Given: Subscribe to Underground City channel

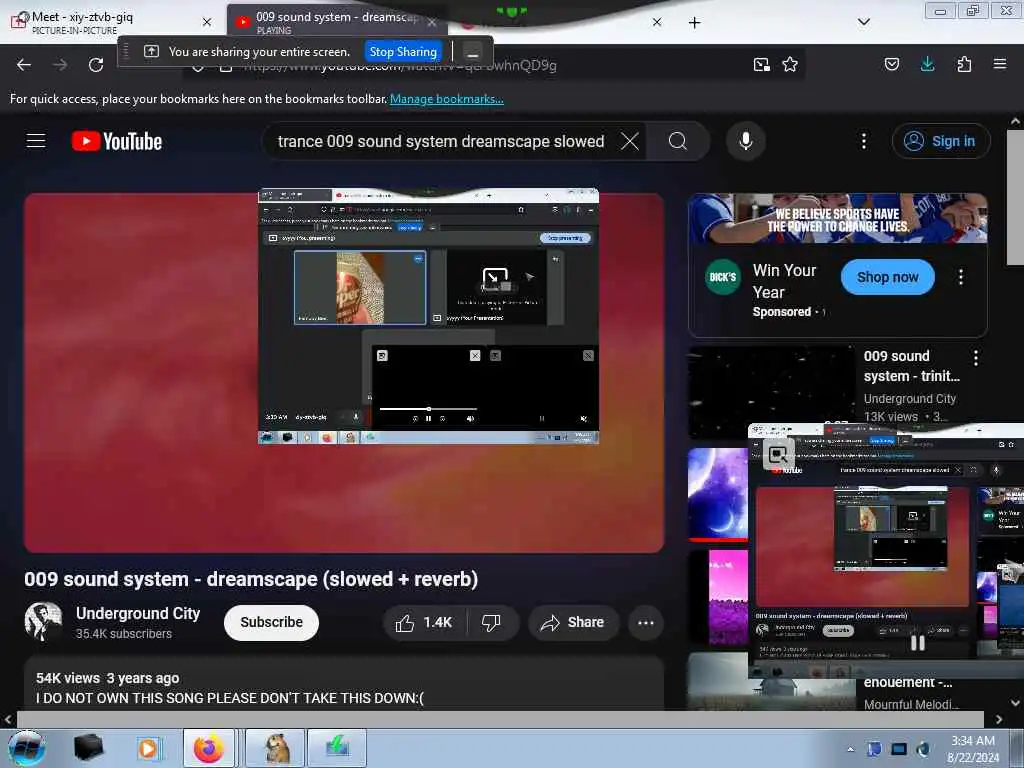Looking at the screenshot, I should coord(271,622).
